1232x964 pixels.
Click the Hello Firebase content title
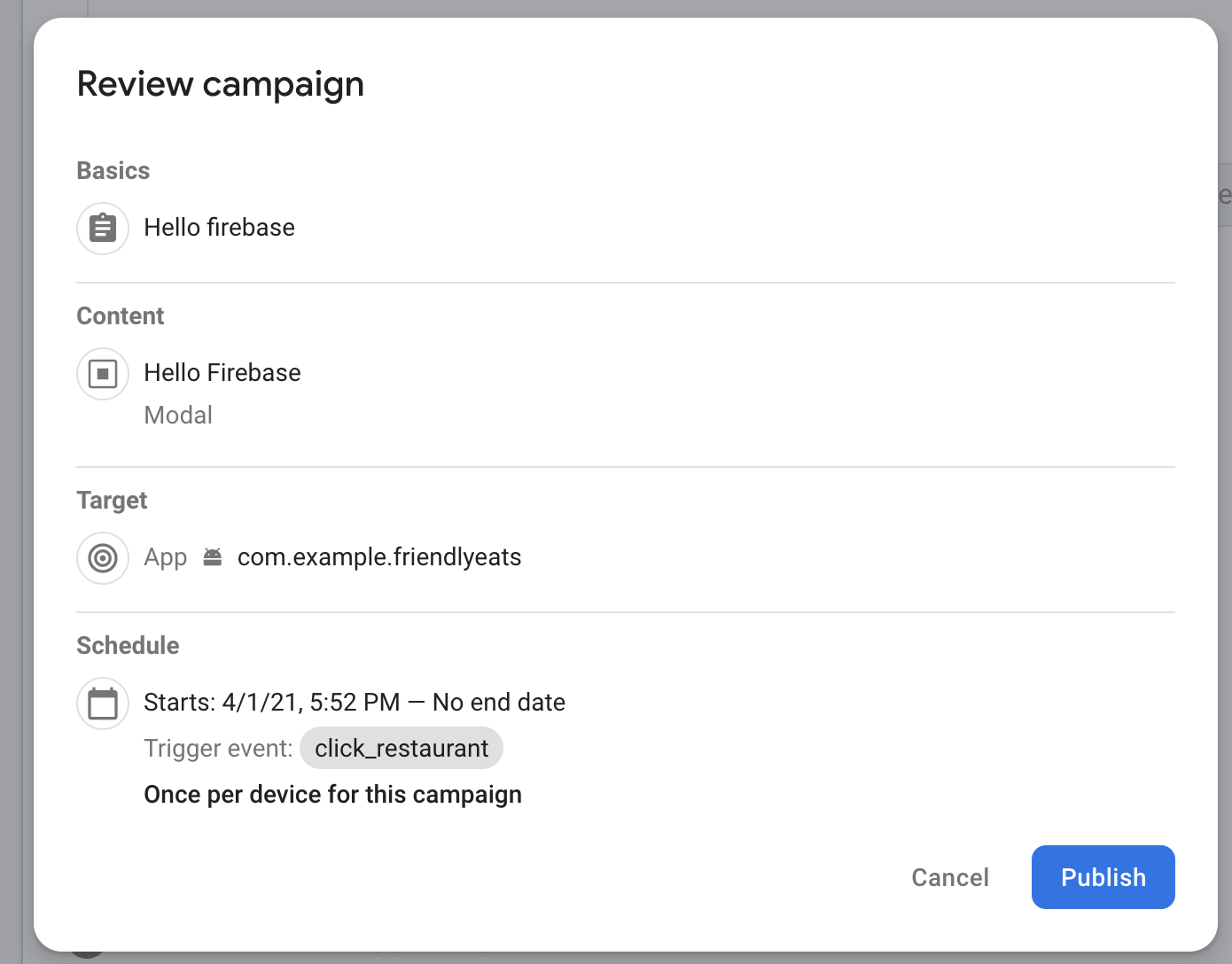pyautogui.click(x=222, y=373)
